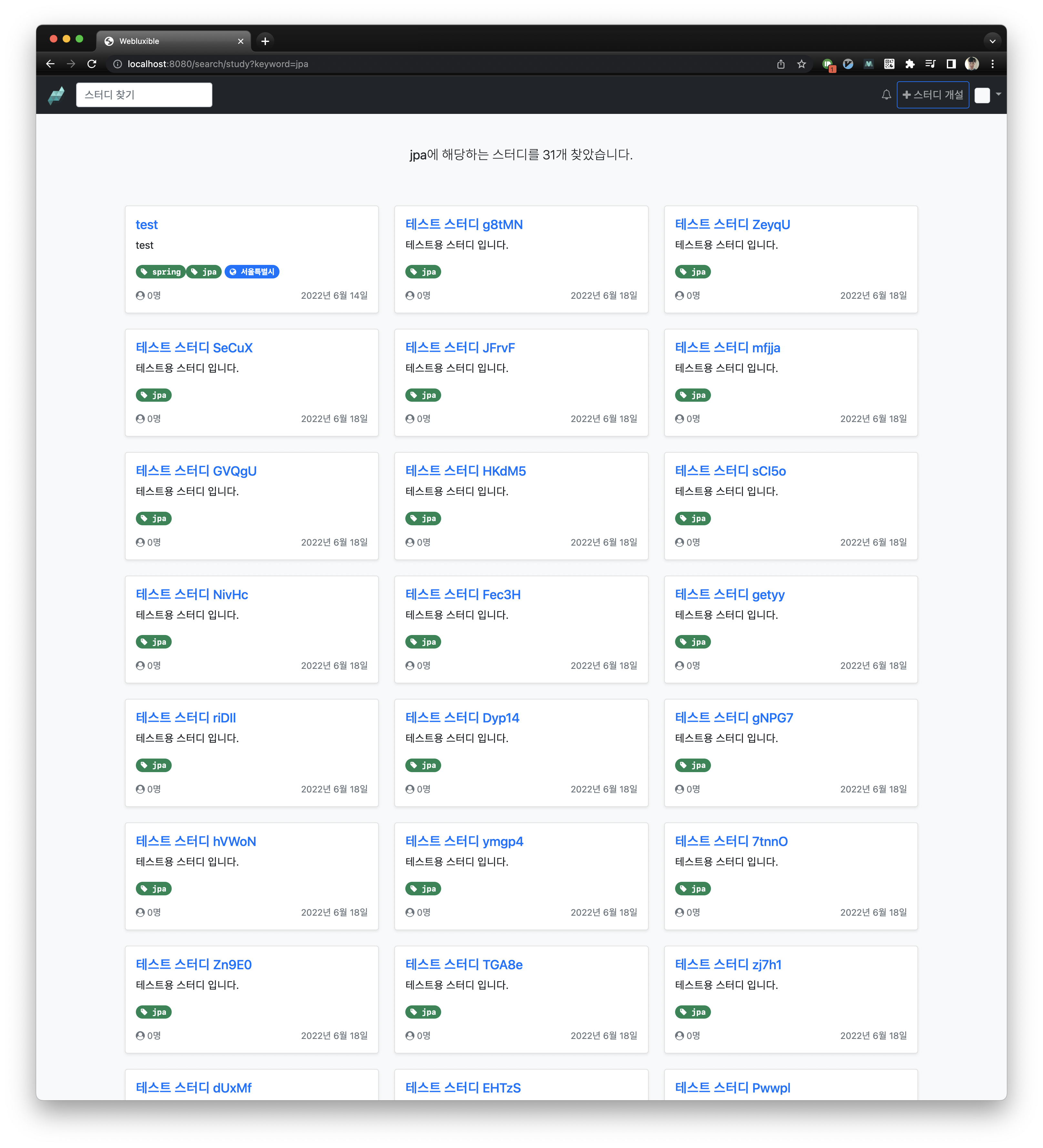The height and width of the screenshot is (1148, 1043).
Task: Open the notifications bell icon
Action: pos(886,95)
